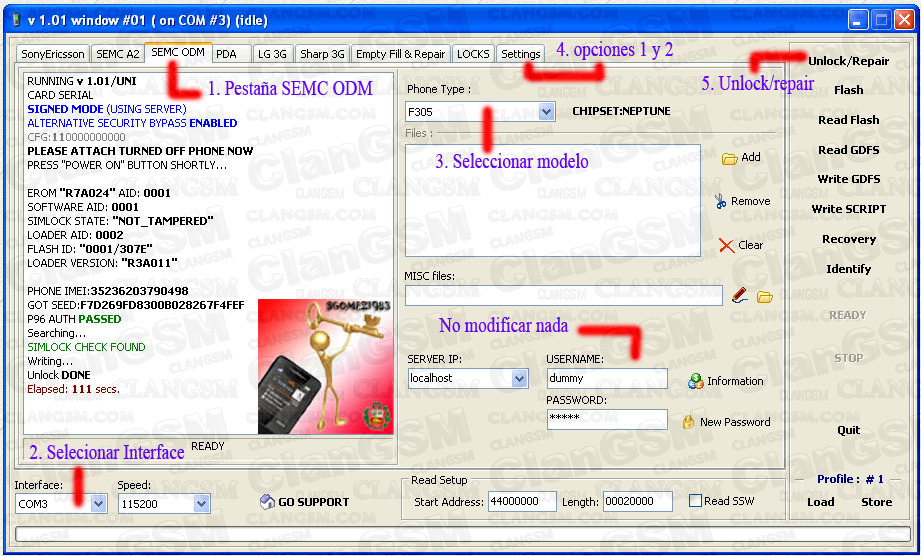Click the Add files folder icon

coord(730,159)
